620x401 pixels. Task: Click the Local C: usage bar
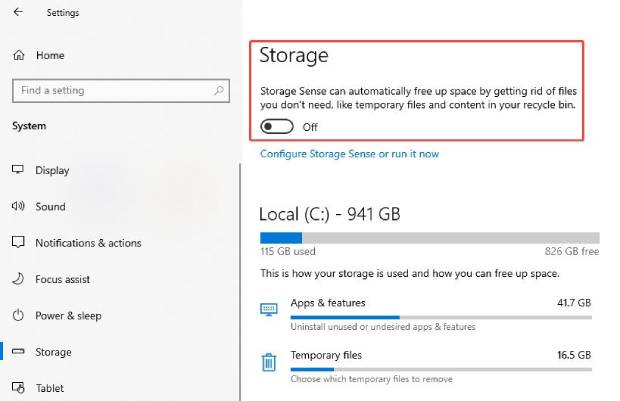pos(429,238)
